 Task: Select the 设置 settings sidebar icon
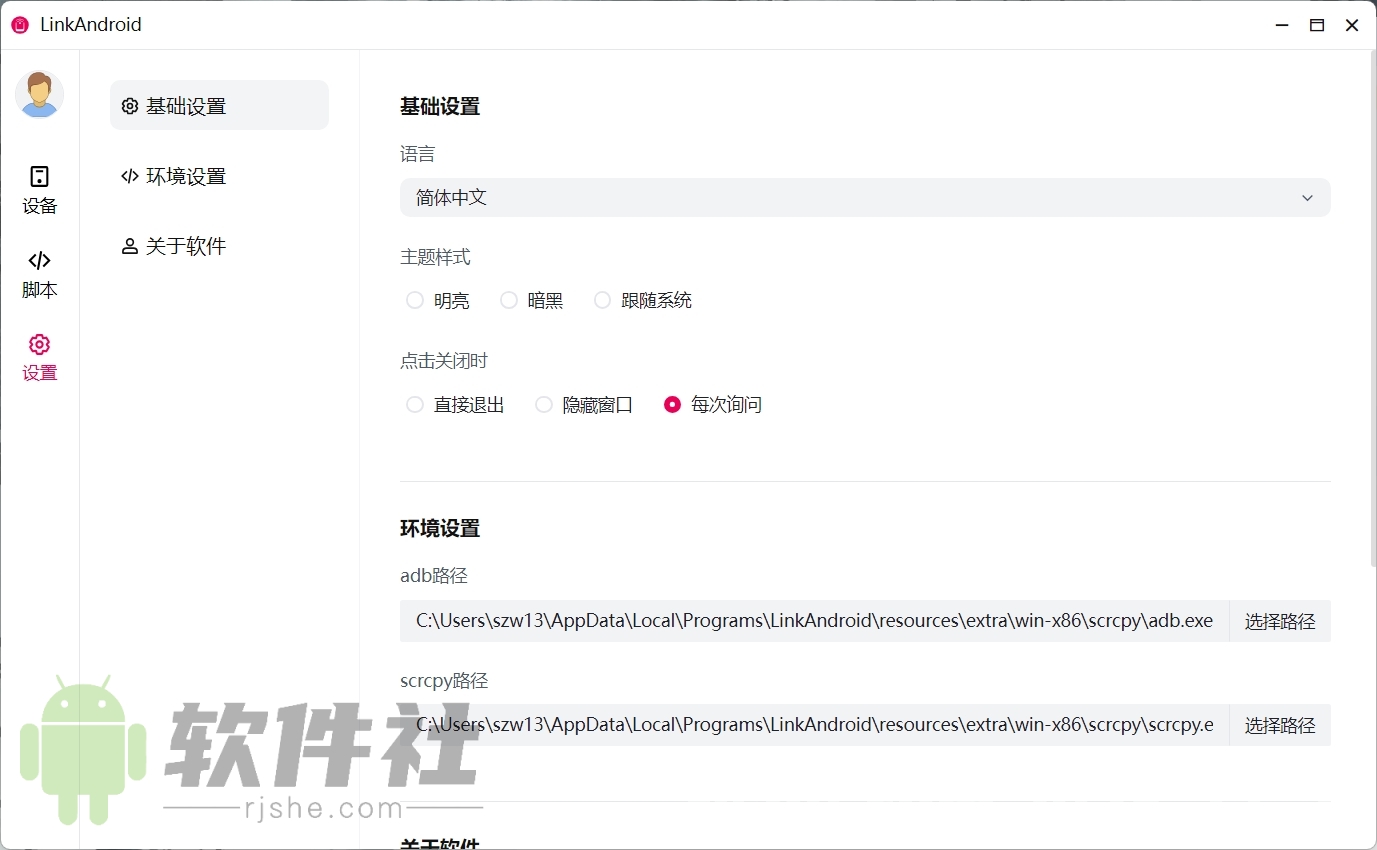(39, 357)
